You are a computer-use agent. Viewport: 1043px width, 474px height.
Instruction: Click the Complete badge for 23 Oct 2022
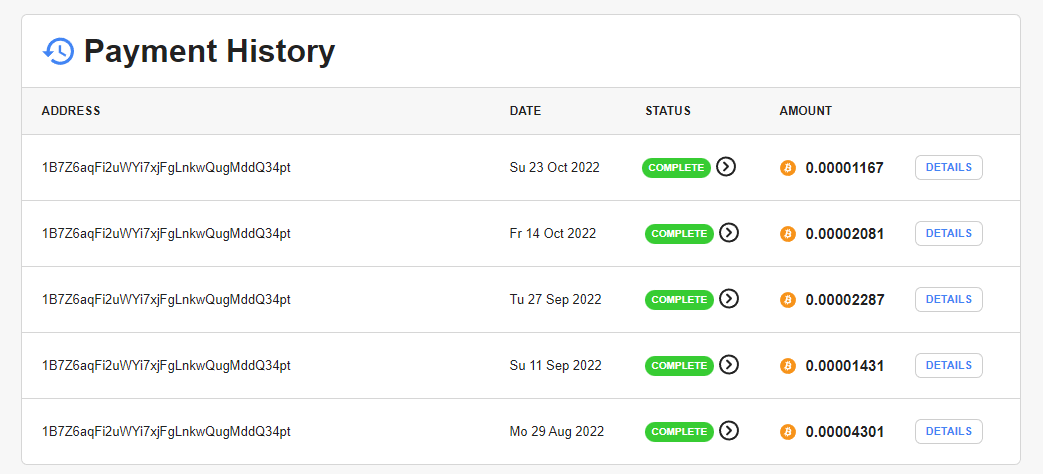(676, 167)
